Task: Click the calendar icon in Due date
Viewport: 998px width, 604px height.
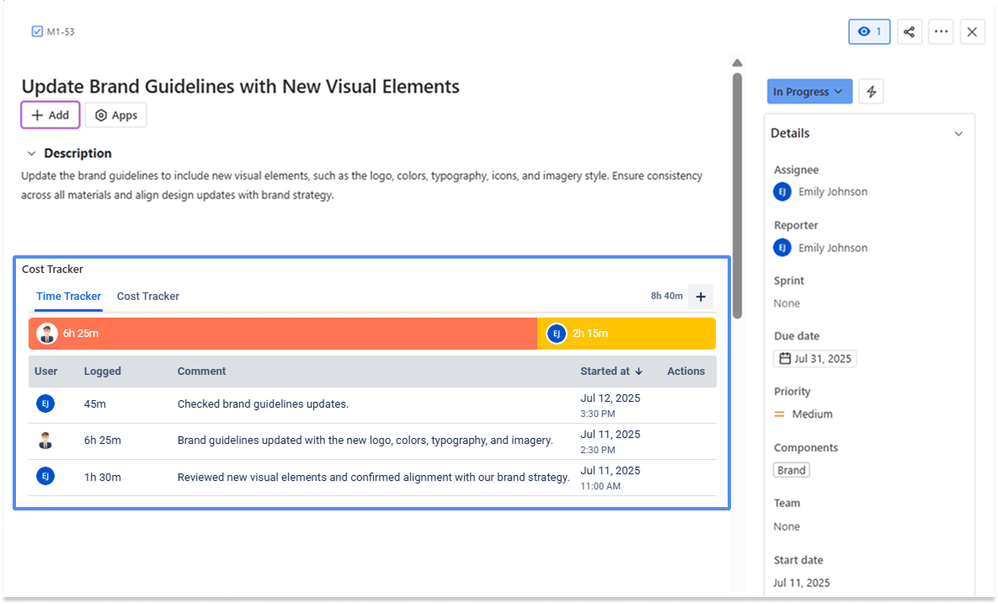Action: click(785, 359)
